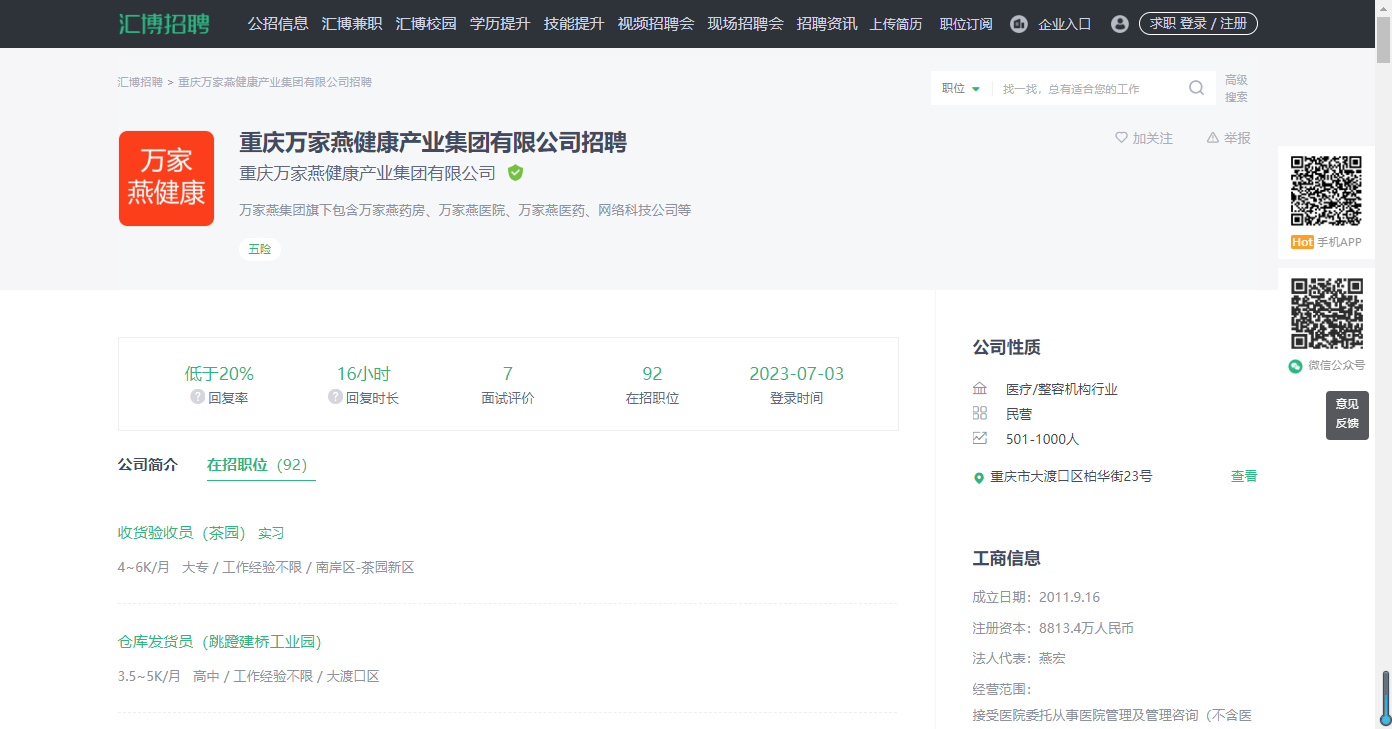Open 学历提升 in navigation

(500, 24)
